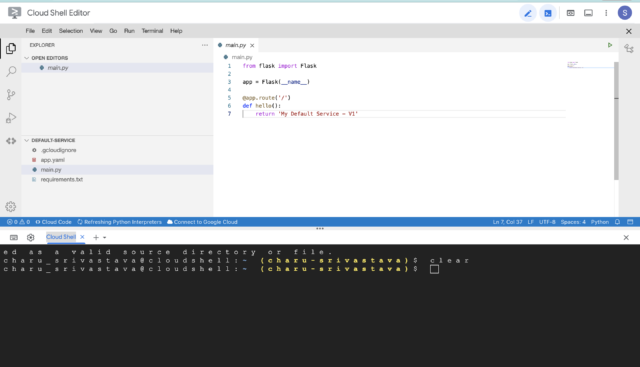Close the main.py editor tab
The width and height of the screenshot is (640, 367).
pyautogui.click(x=252, y=45)
